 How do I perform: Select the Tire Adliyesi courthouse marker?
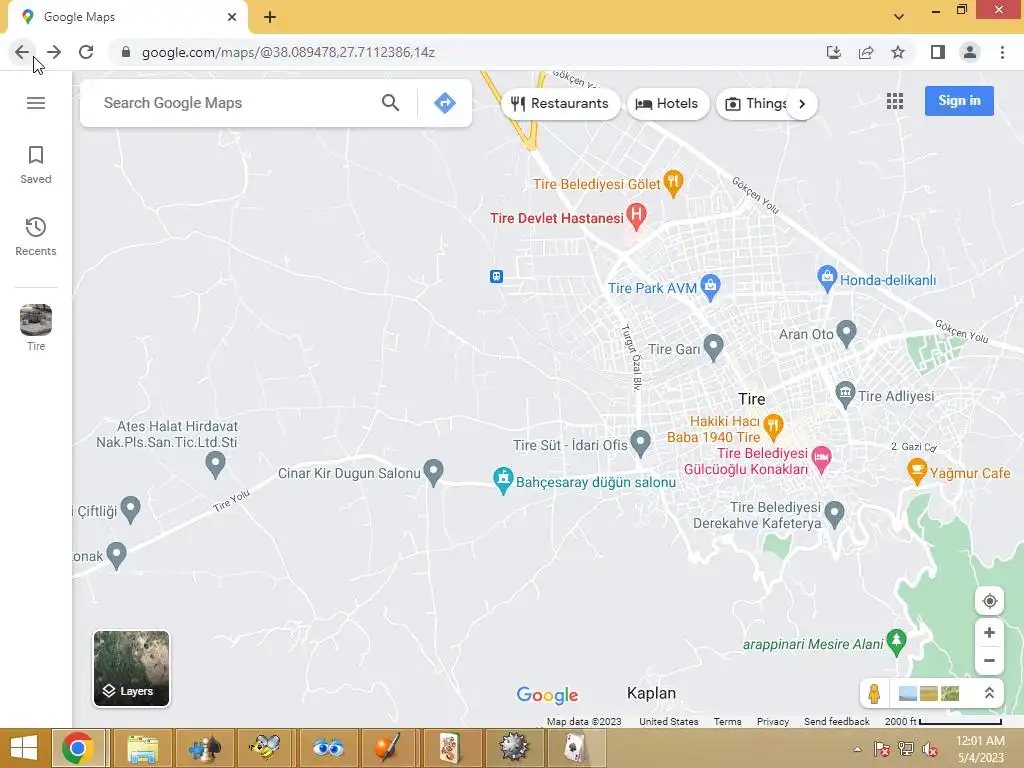(x=845, y=394)
